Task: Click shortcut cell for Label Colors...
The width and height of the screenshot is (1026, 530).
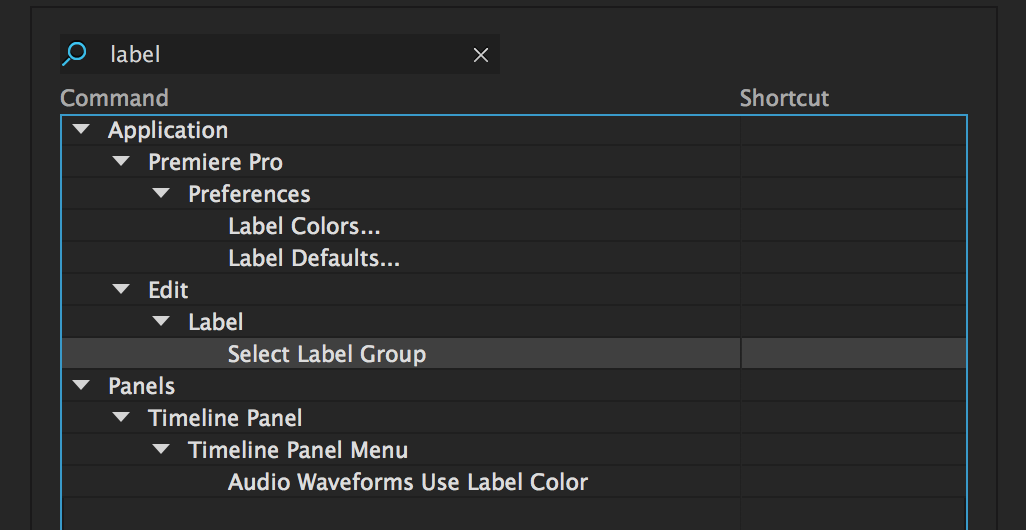Action: click(x=853, y=226)
